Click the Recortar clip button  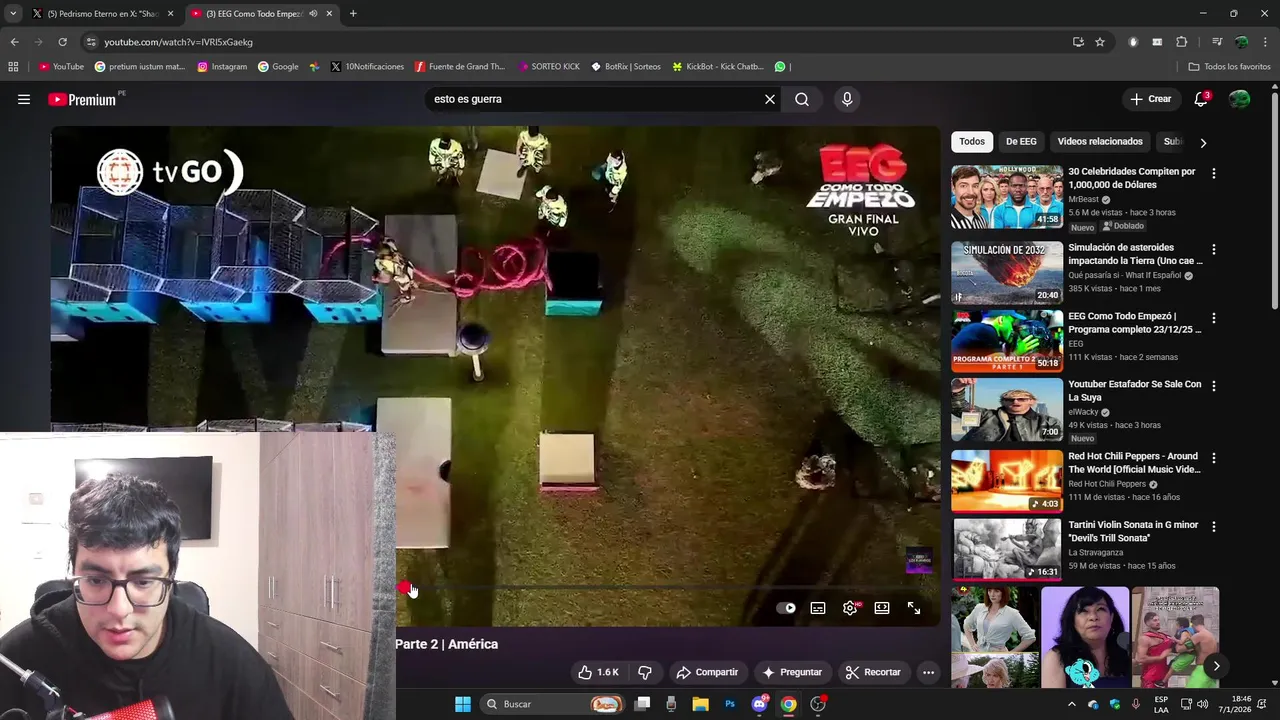pyautogui.click(x=873, y=672)
